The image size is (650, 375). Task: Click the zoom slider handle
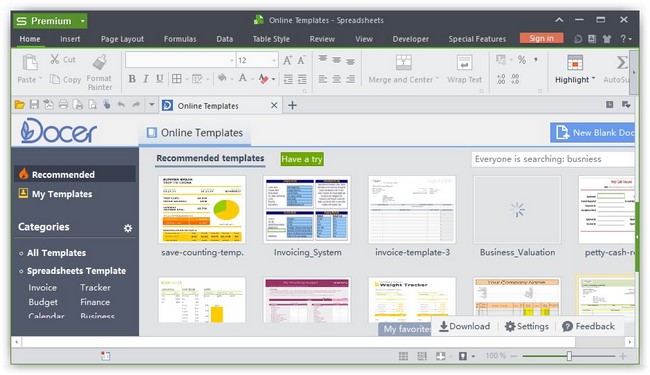point(569,356)
